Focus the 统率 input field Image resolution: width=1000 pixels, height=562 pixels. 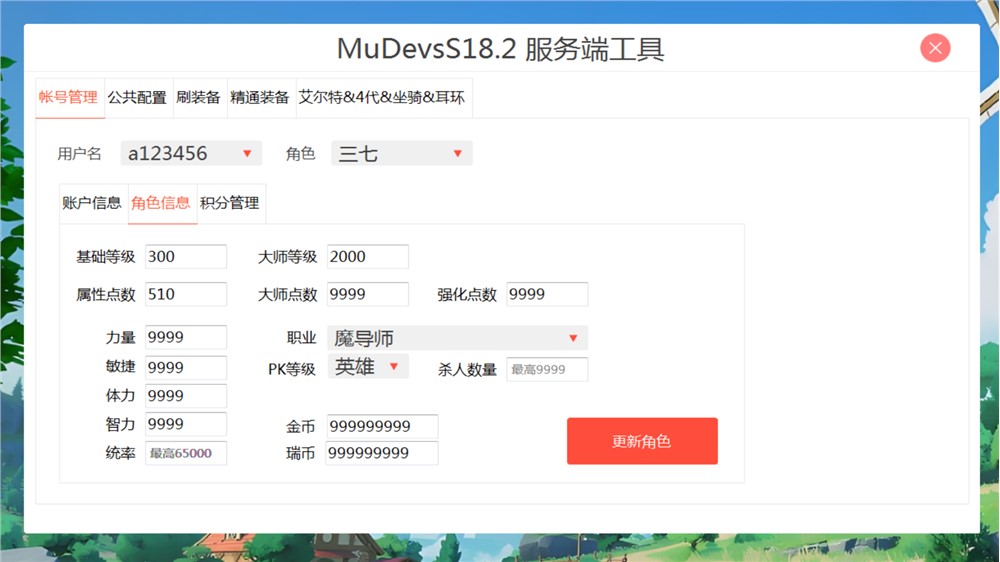[x=186, y=453]
